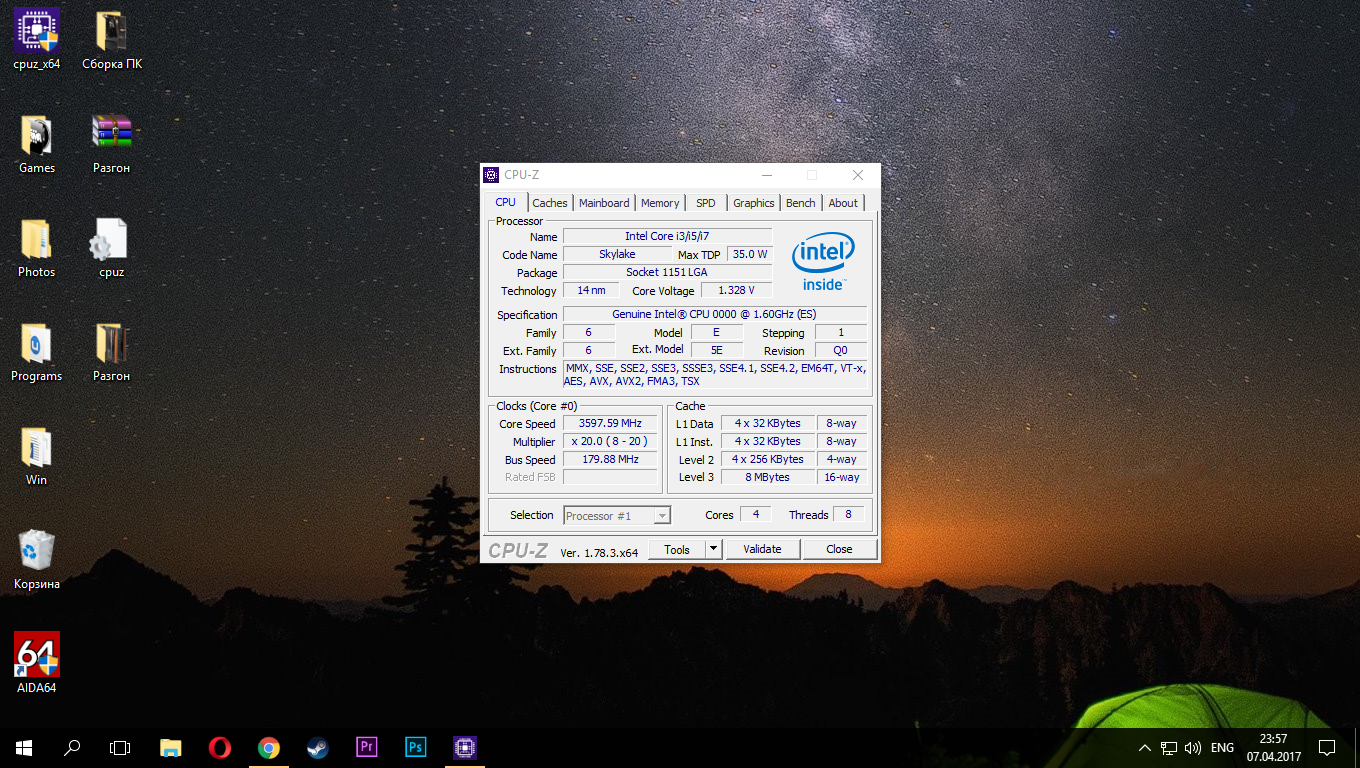
Task: Select the Разгон WinRAR archive icon
Action: pos(112,144)
